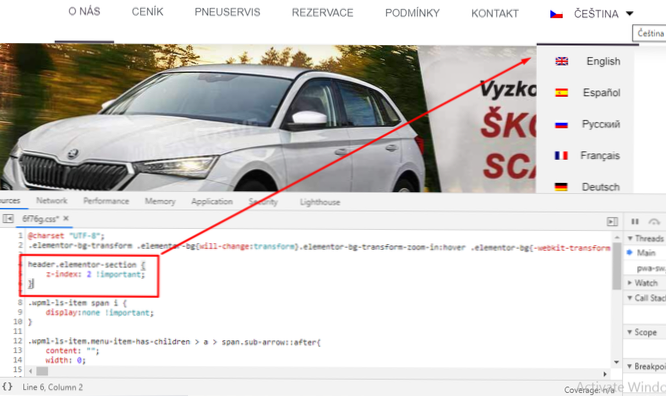Click the content: "" declaration line
This screenshot has width=666, height=396.
pos(72,351)
